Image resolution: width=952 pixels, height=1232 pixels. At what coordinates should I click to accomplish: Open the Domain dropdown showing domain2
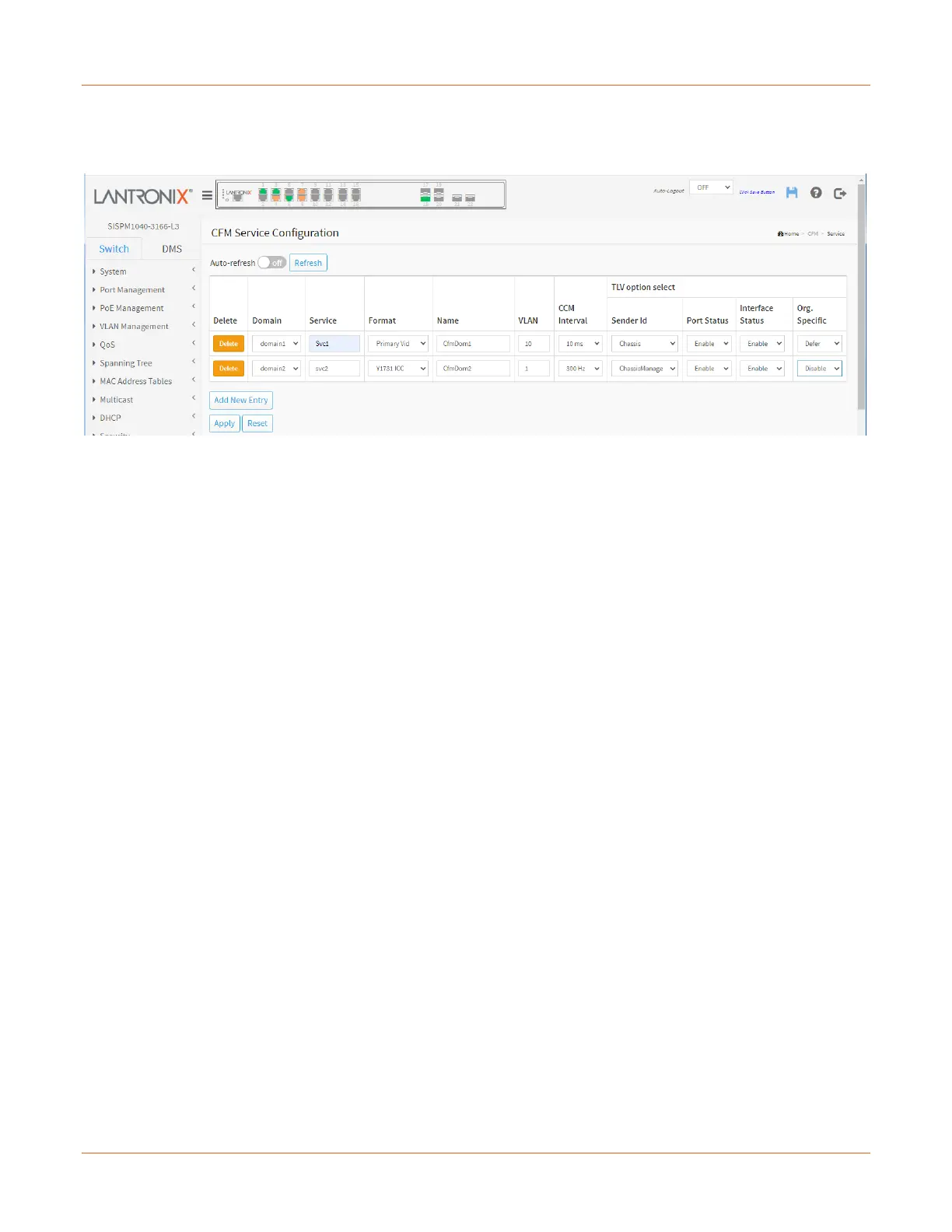tap(276, 369)
